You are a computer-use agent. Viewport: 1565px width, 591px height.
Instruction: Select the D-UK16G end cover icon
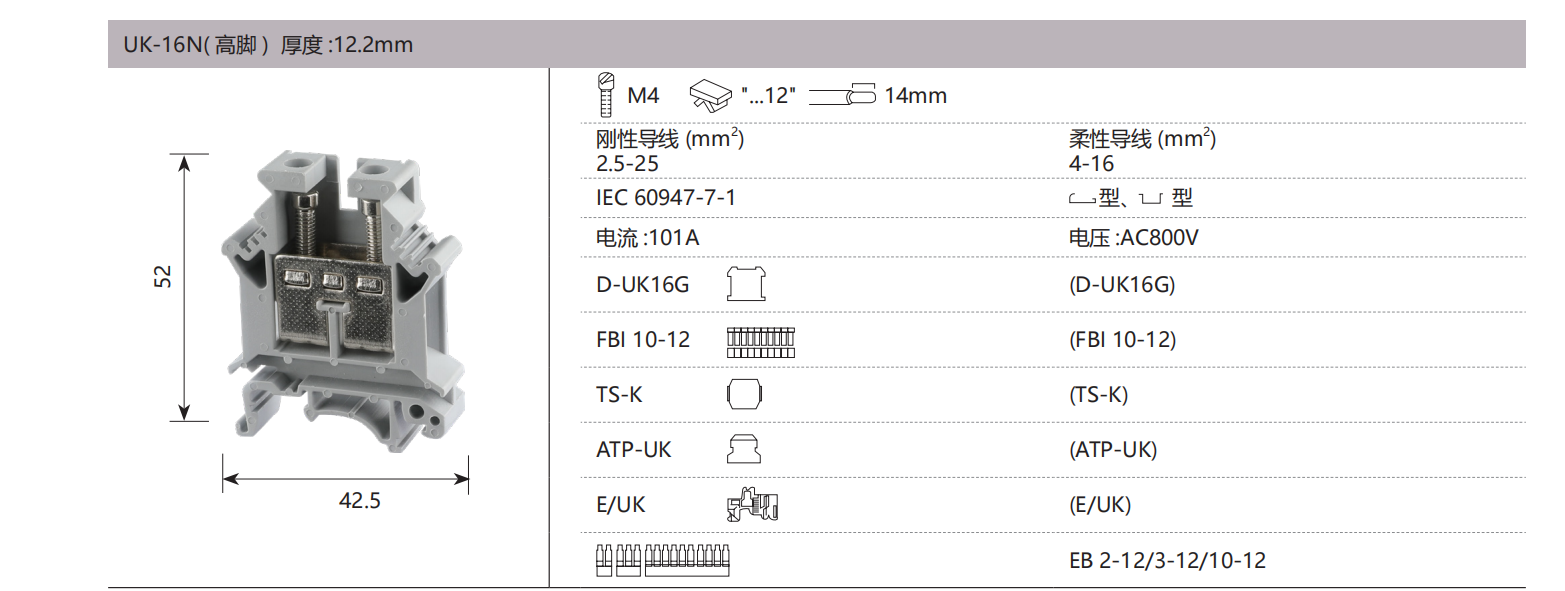[745, 284]
